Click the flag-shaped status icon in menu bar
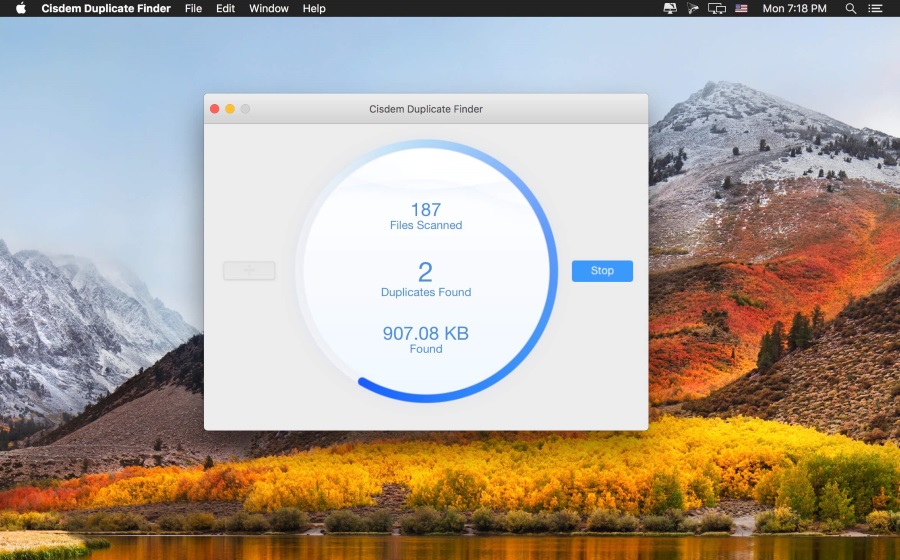 pos(693,8)
